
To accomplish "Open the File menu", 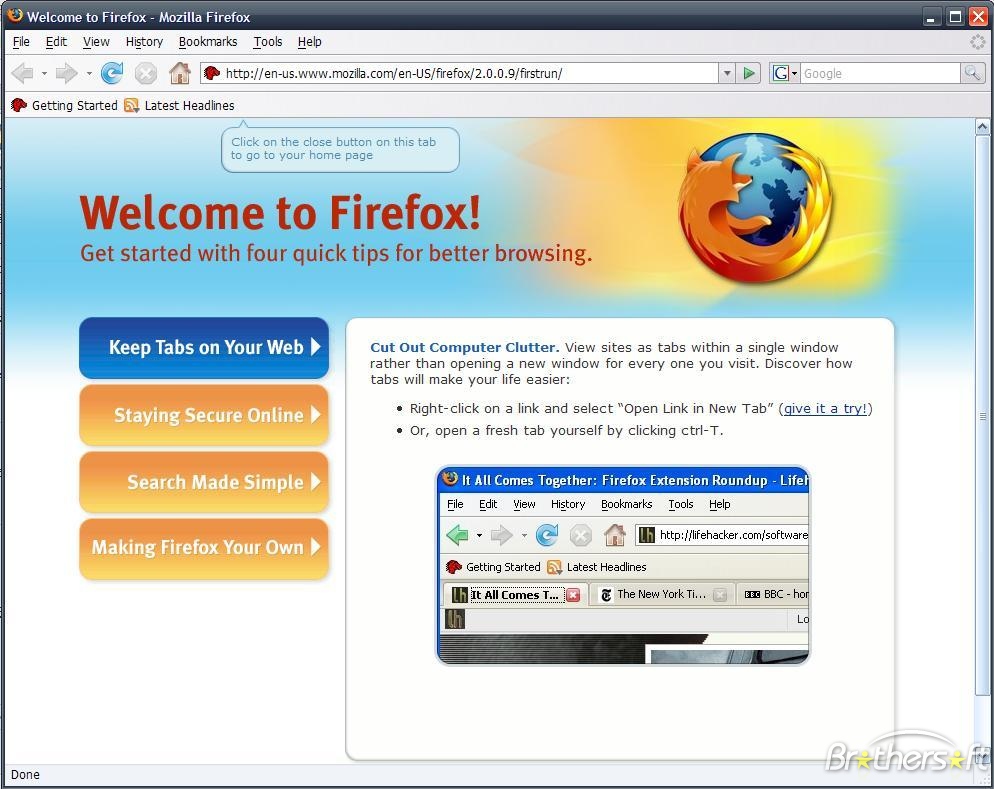I will pos(21,42).
